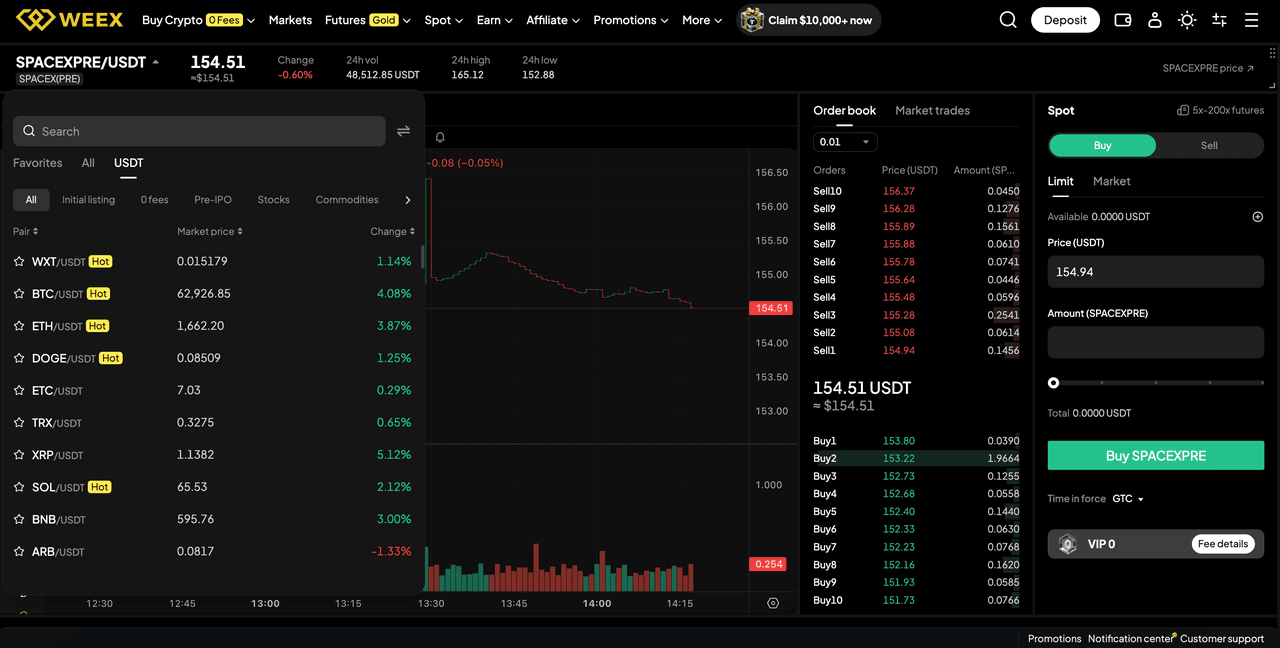1280x648 pixels.
Task: Favorite the TRX/USDT pair star
Action: pyautogui.click(x=19, y=423)
